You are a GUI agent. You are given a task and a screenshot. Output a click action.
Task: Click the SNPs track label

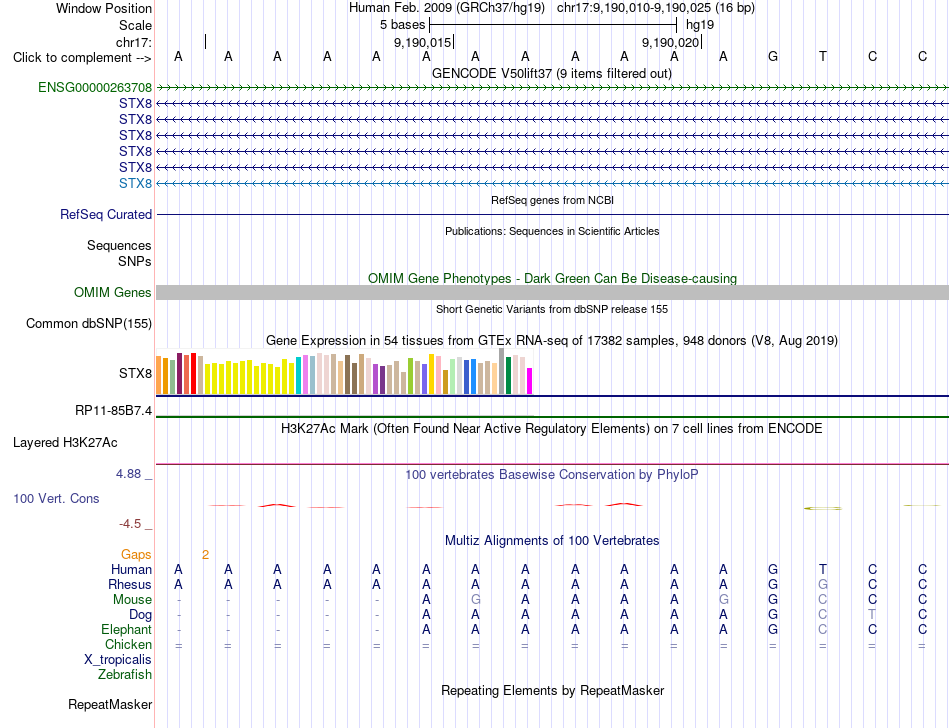pos(135,262)
